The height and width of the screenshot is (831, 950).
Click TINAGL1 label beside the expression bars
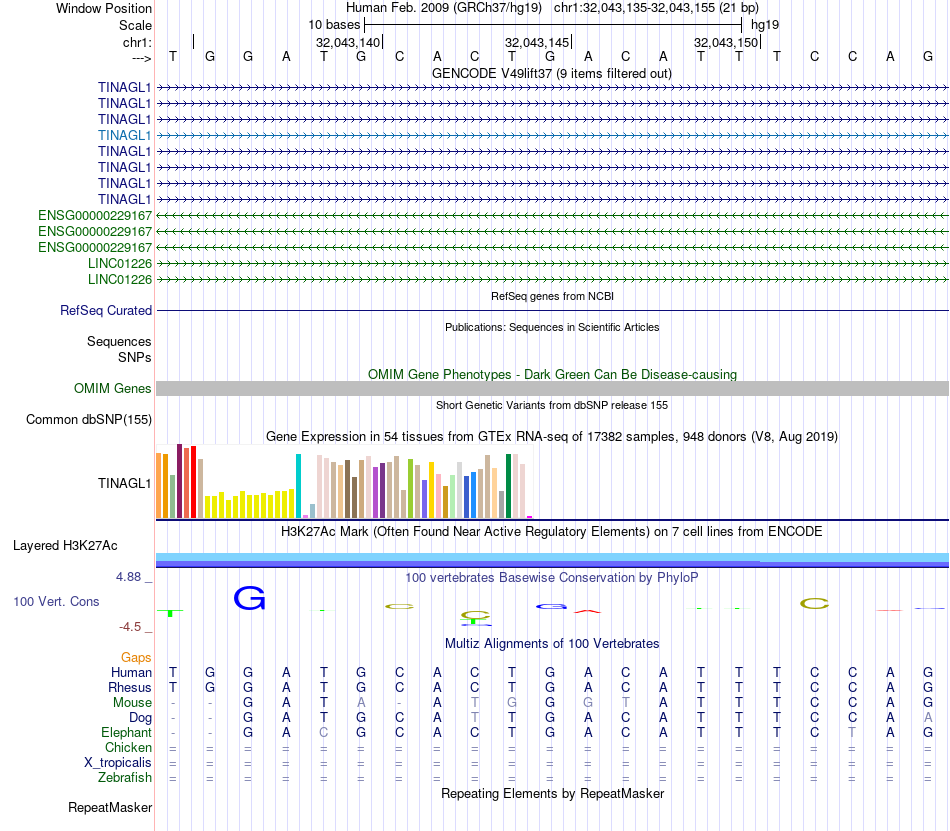pyautogui.click(x=124, y=483)
